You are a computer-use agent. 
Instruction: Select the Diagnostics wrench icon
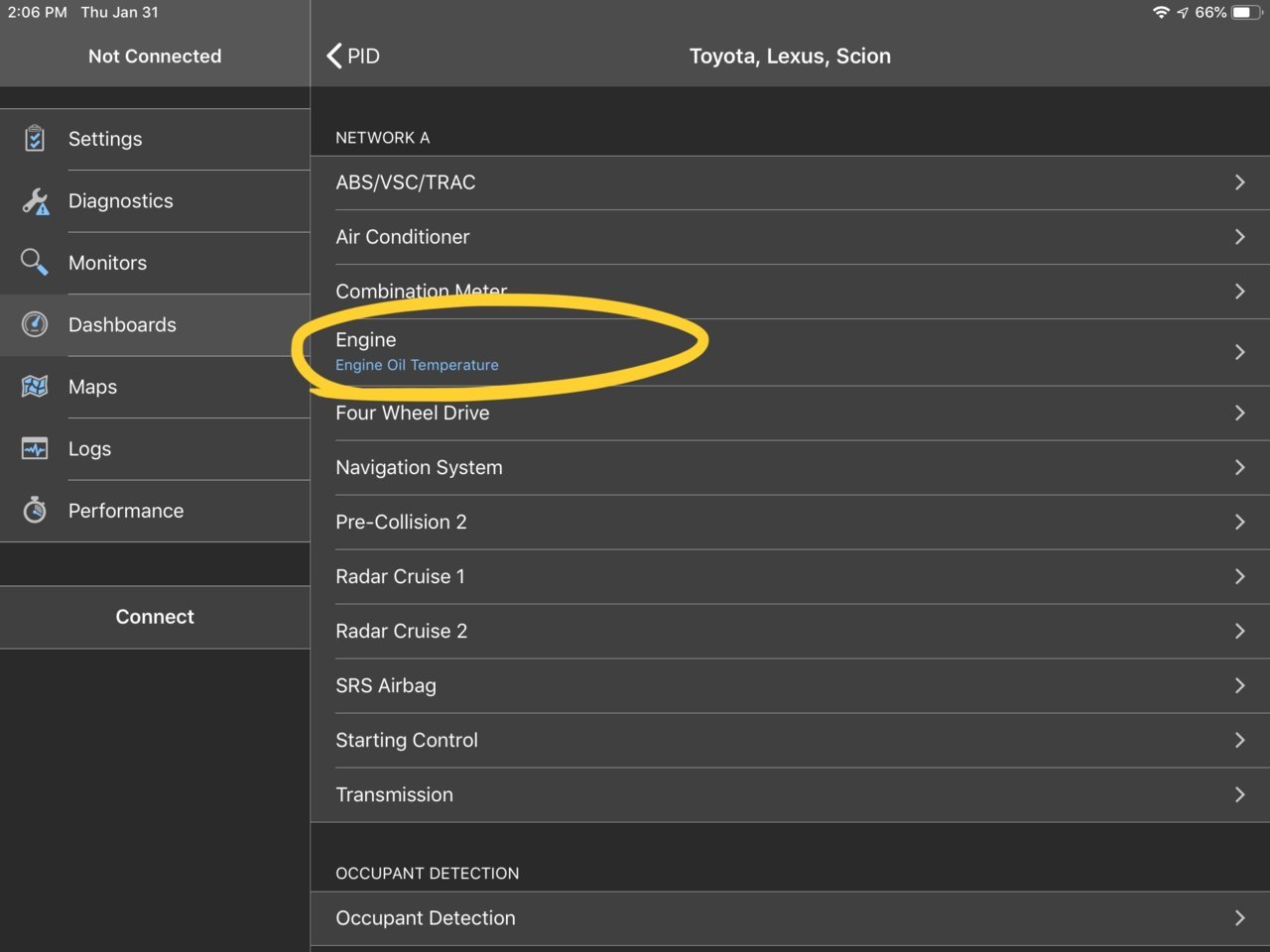click(x=35, y=201)
